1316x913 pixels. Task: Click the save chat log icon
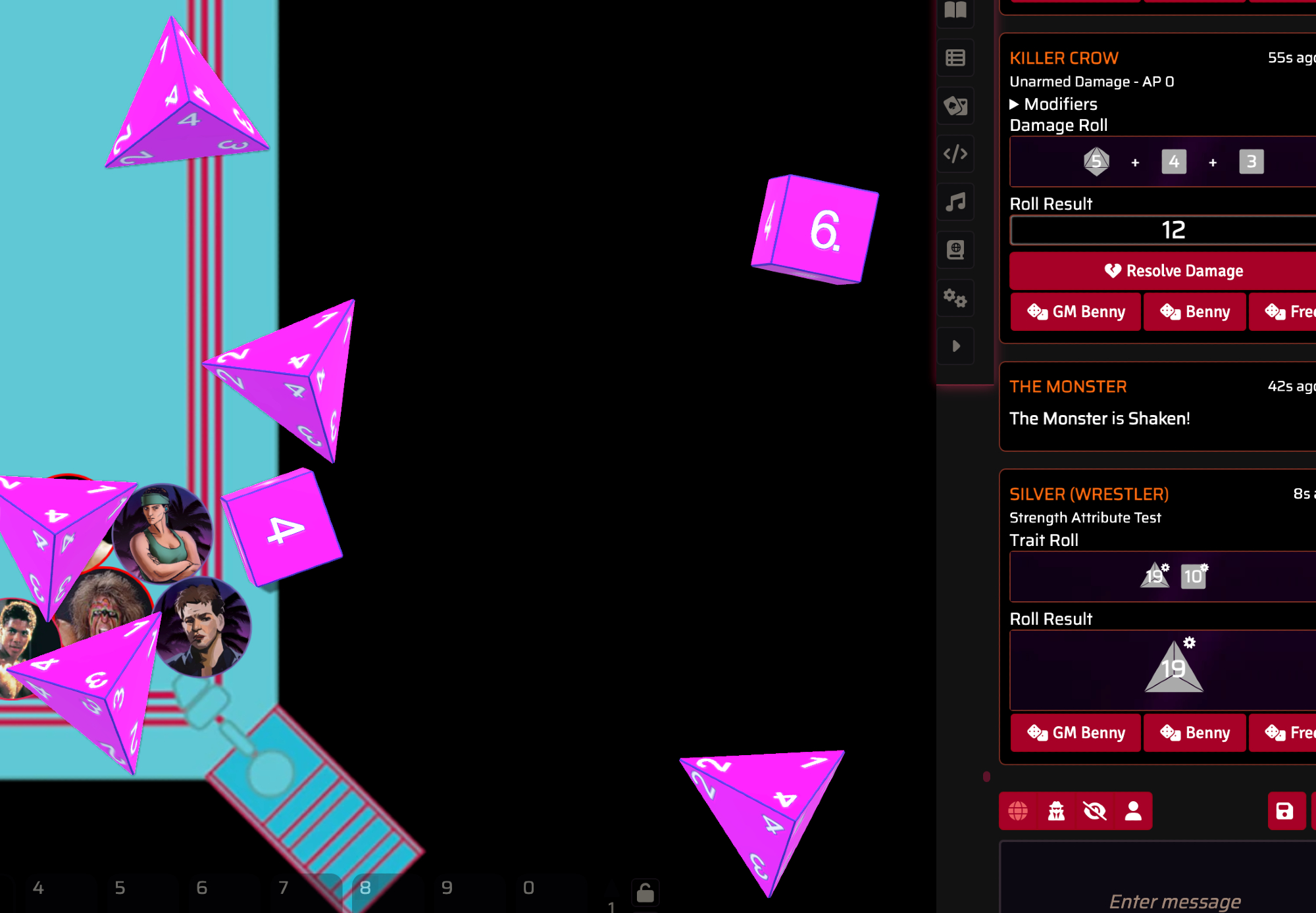tap(1284, 811)
